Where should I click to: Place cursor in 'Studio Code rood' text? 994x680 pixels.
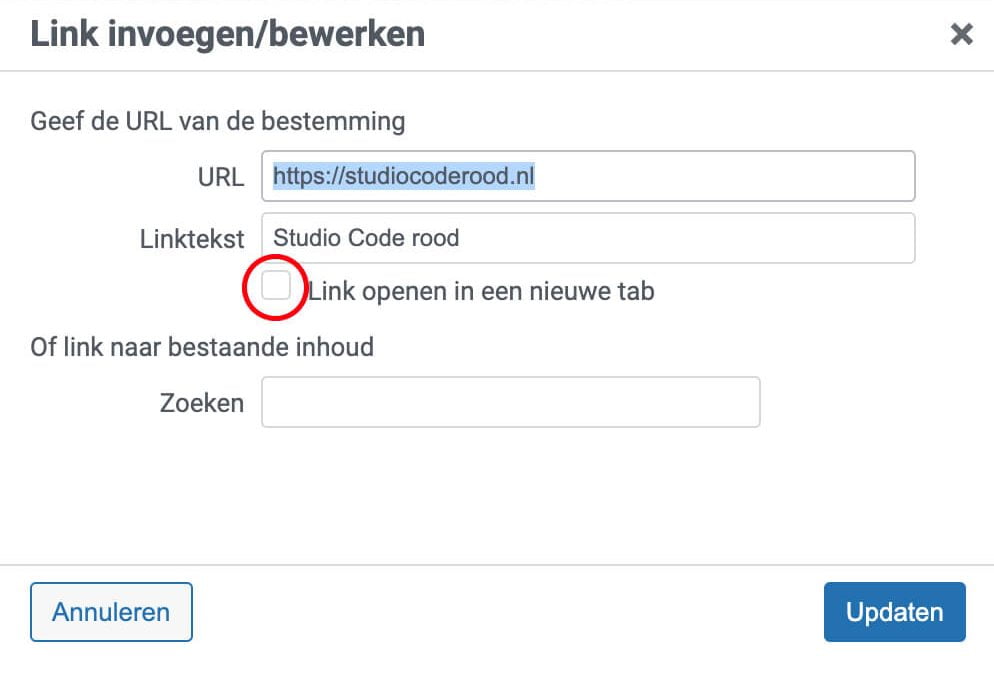click(366, 238)
